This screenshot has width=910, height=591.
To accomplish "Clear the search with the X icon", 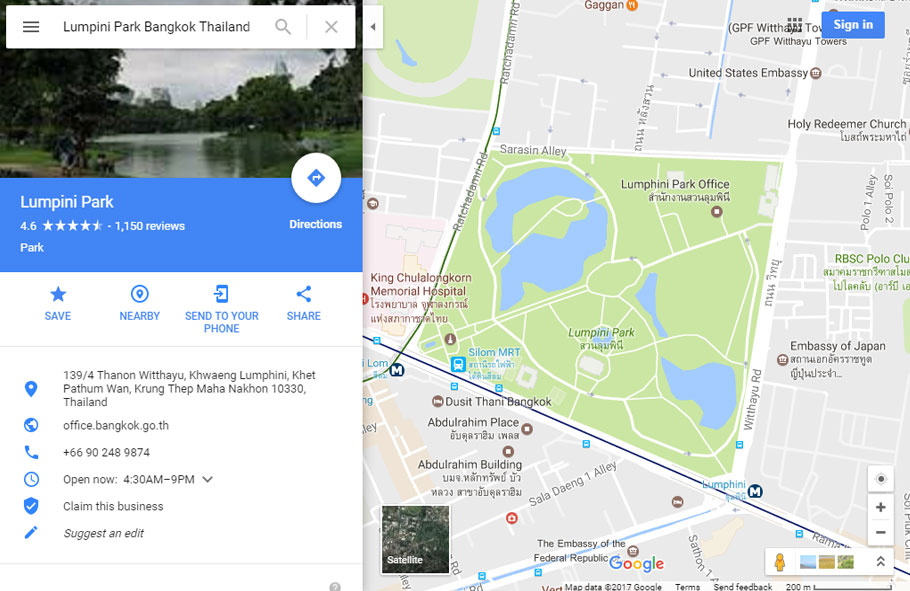I will [331, 27].
